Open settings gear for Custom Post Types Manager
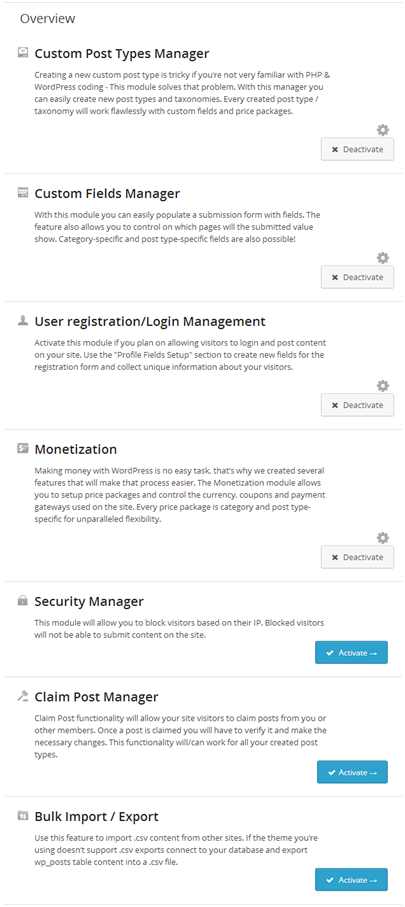The width and height of the screenshot is (405, 907). (382, 130)
